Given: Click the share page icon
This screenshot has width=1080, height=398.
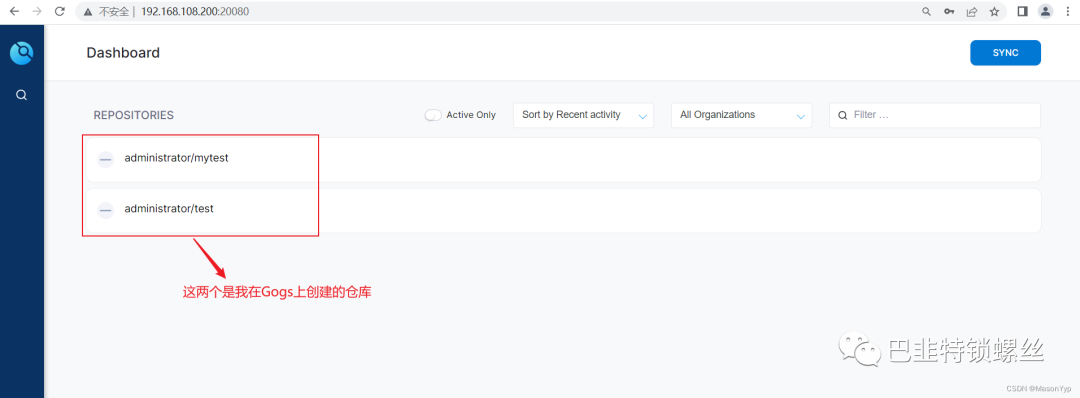Looking at the screenshot, I should point(972,11).
